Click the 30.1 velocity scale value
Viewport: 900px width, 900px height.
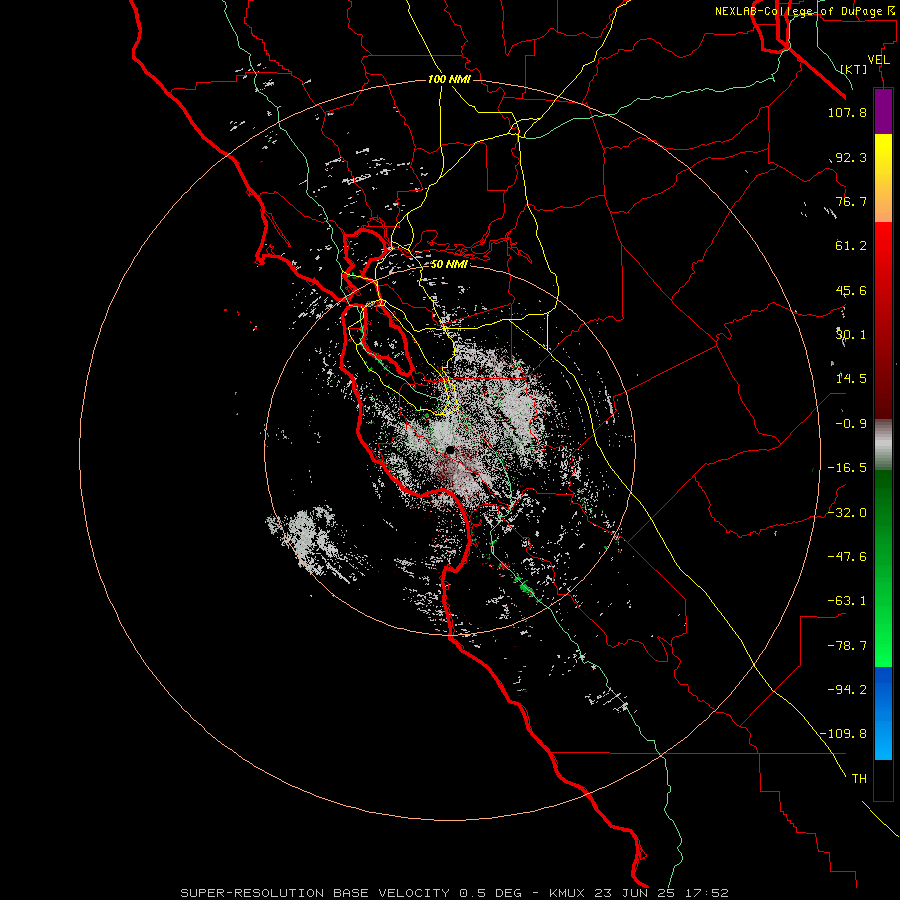coord(851,335)
